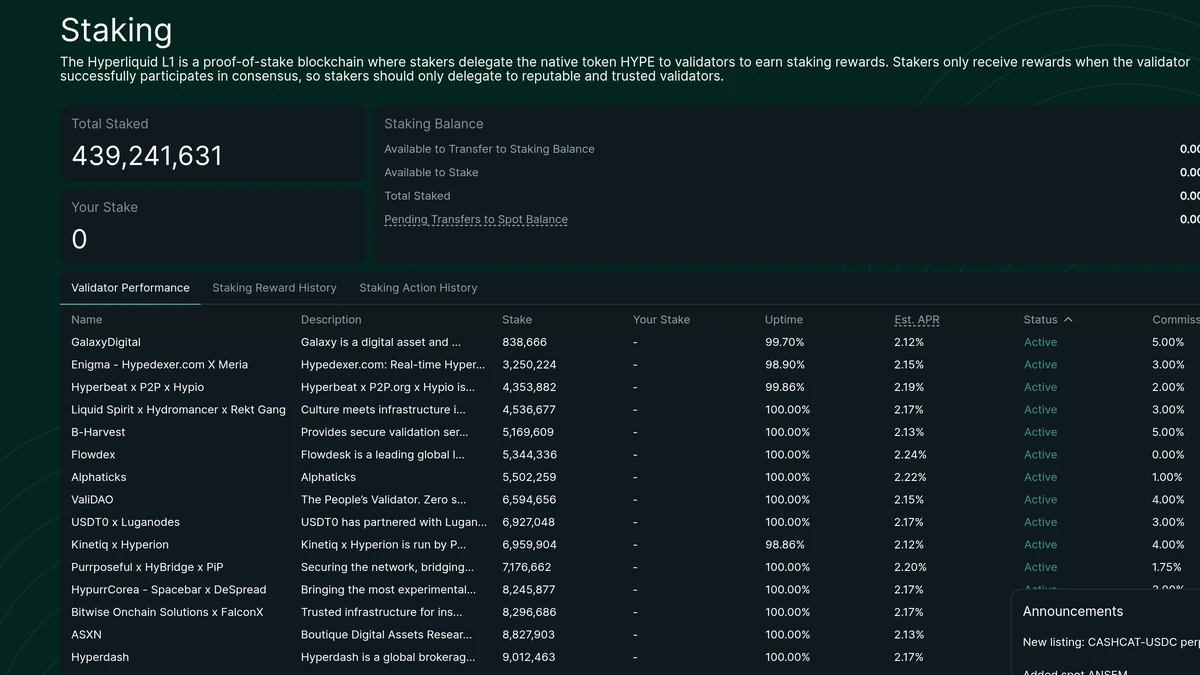Viewport: 1200px width, 675px height.
Task: Select USDT0 x Luganodes validator
Action: (125, 522)
